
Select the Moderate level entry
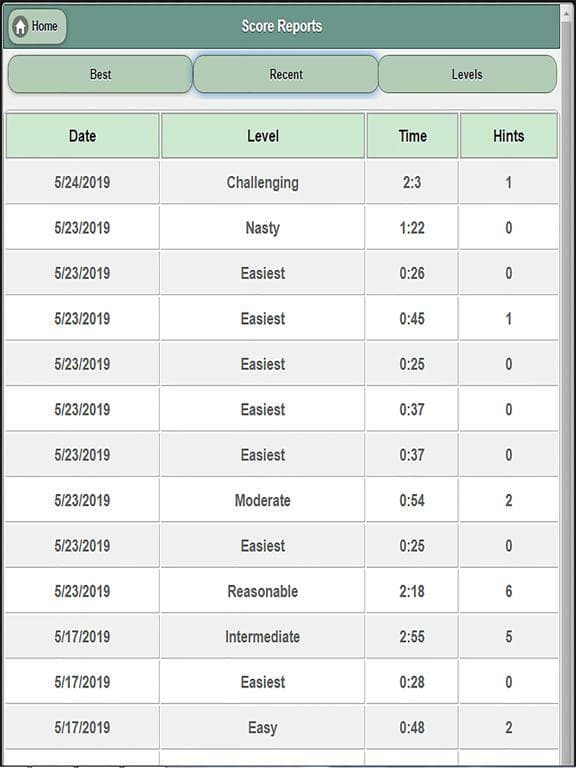pos(263,500)
